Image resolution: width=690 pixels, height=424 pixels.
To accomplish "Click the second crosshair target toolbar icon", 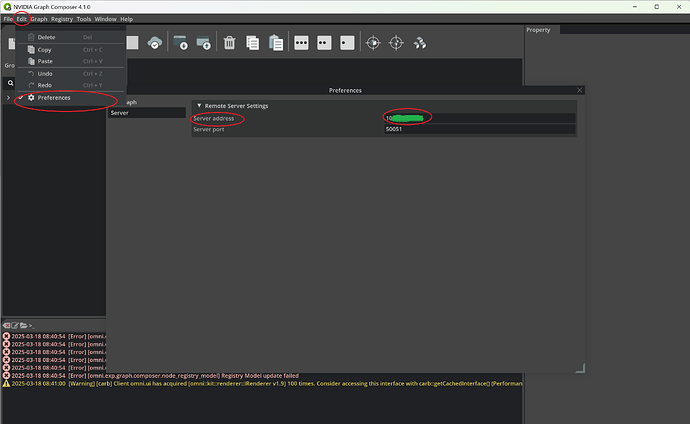I will tap(396, 43).
